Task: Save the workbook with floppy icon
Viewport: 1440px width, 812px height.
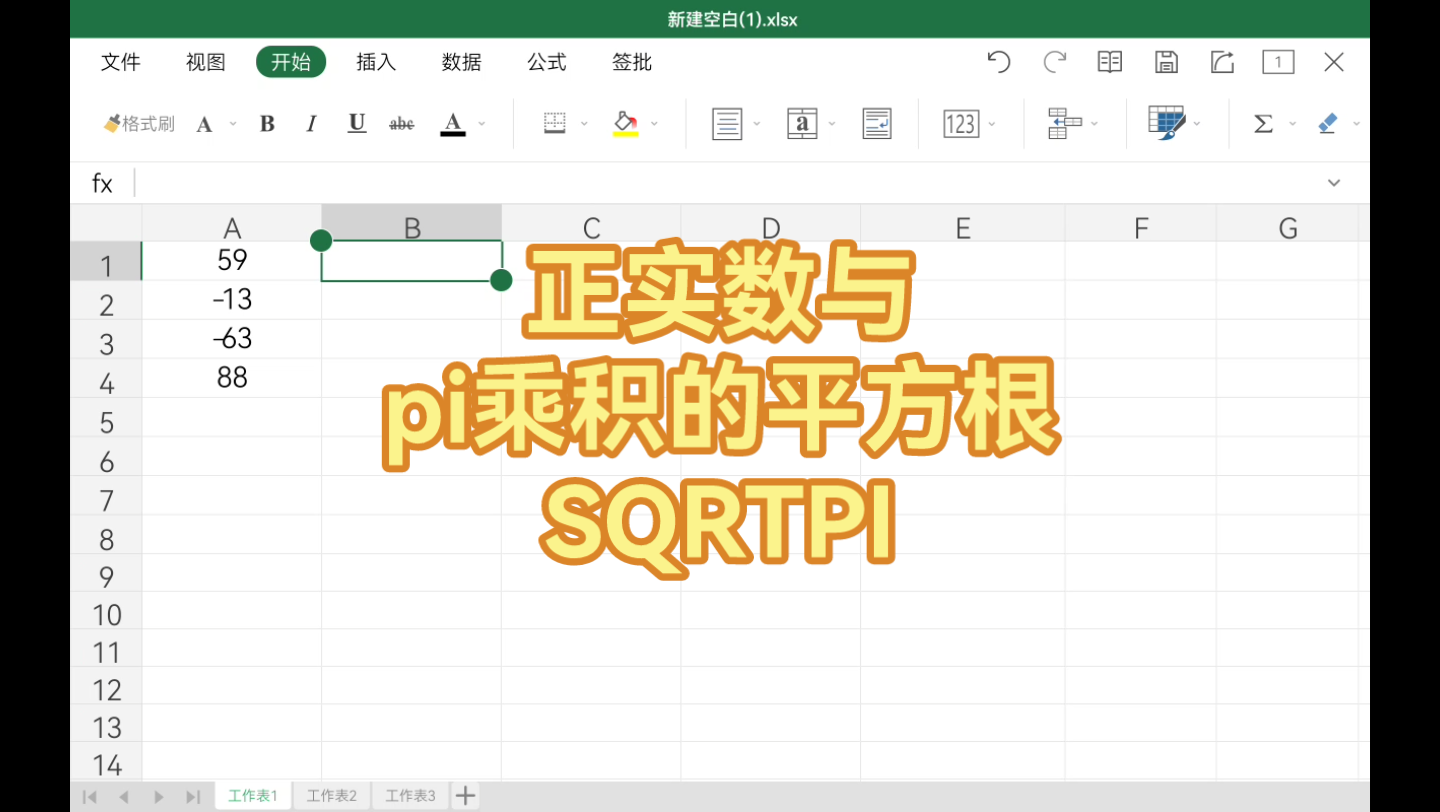Action: [x=1166, y=62]
